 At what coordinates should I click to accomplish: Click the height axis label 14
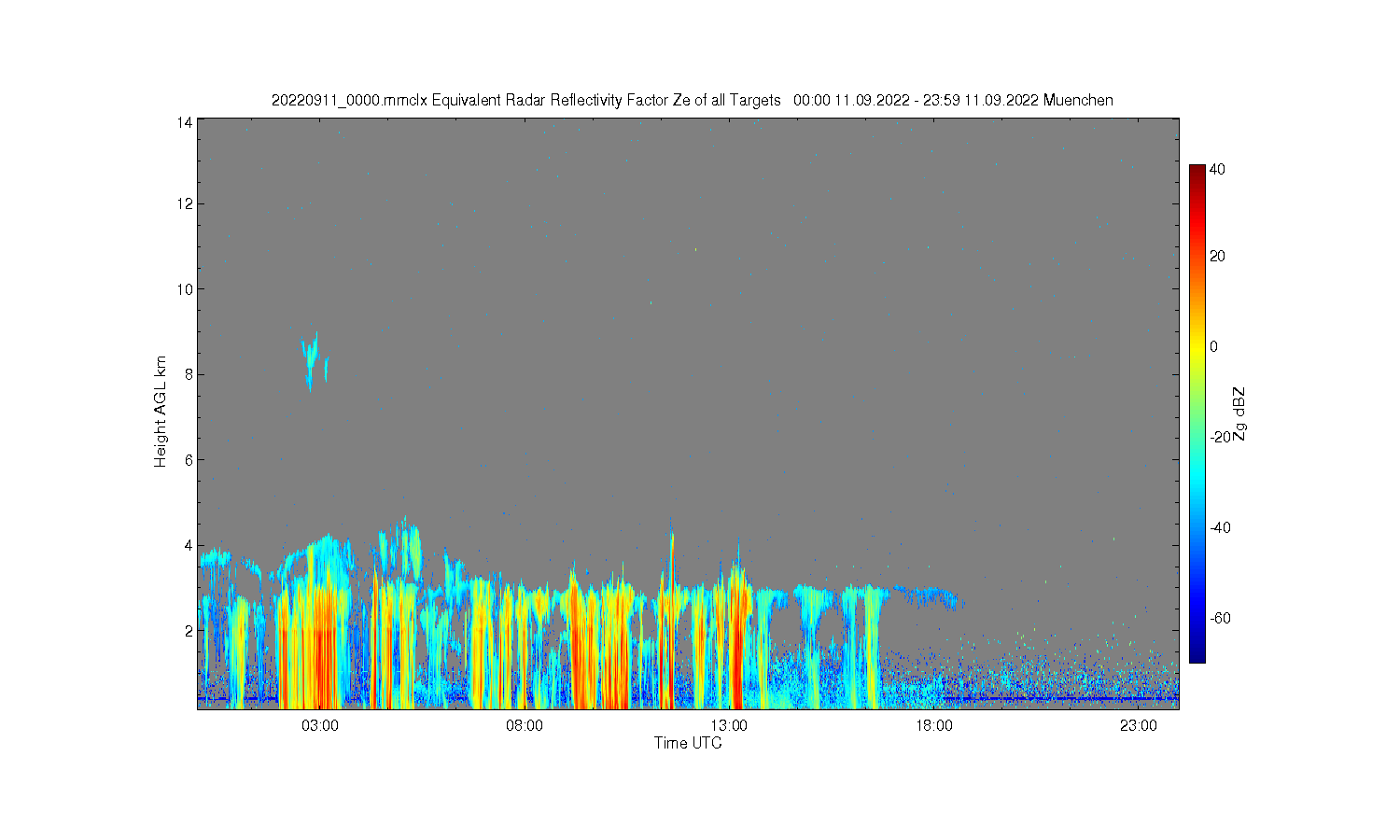pos(185,122)
